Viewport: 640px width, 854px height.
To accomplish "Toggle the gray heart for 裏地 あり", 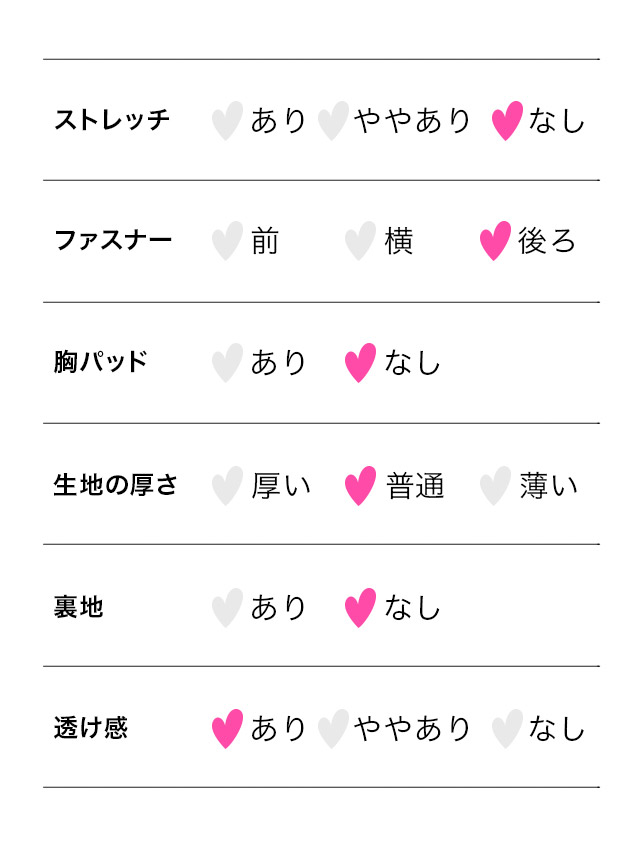I will click(227, 607).
